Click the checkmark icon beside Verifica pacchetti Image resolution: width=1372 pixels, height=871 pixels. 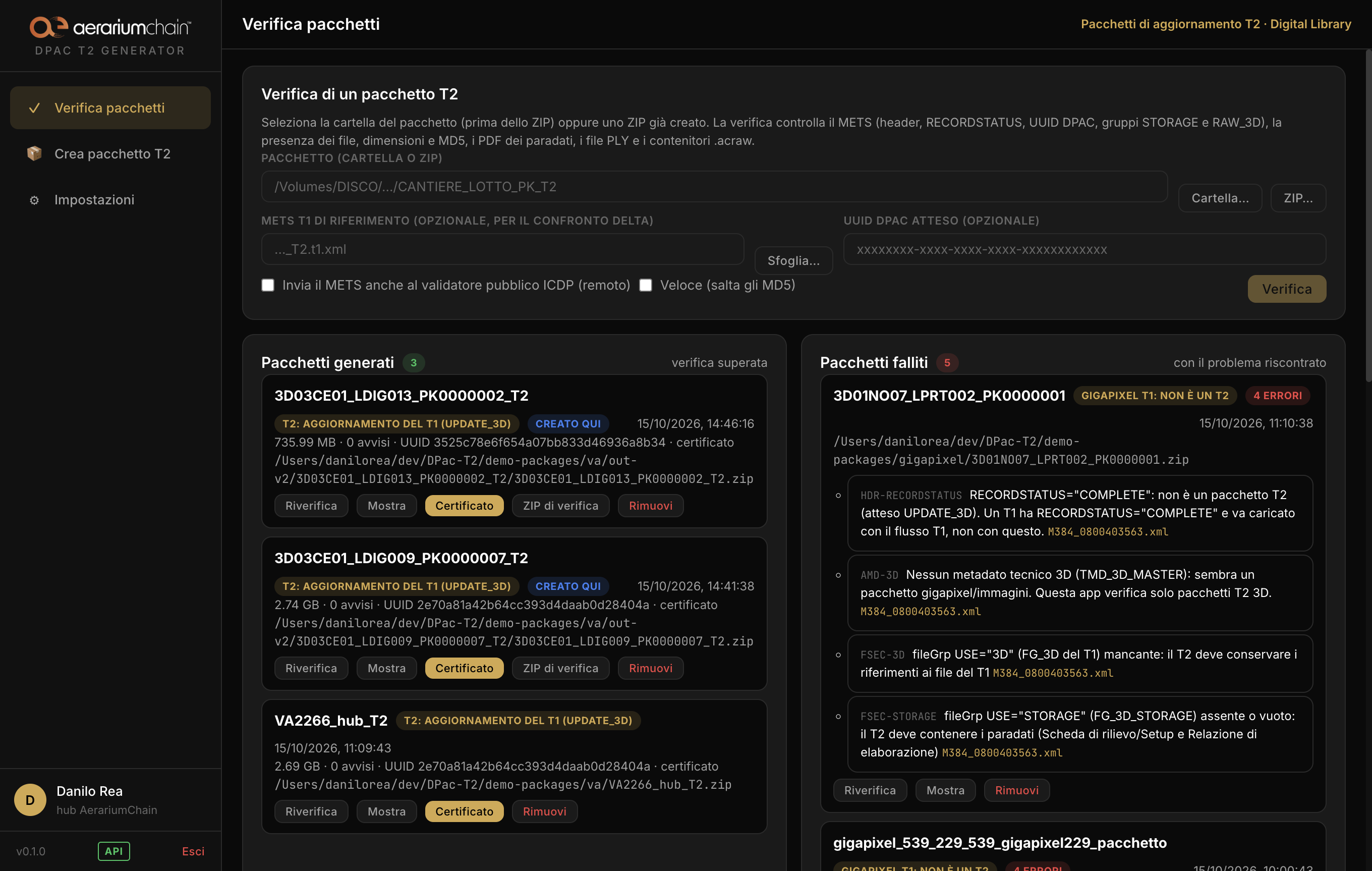click(x=34, y=107)
